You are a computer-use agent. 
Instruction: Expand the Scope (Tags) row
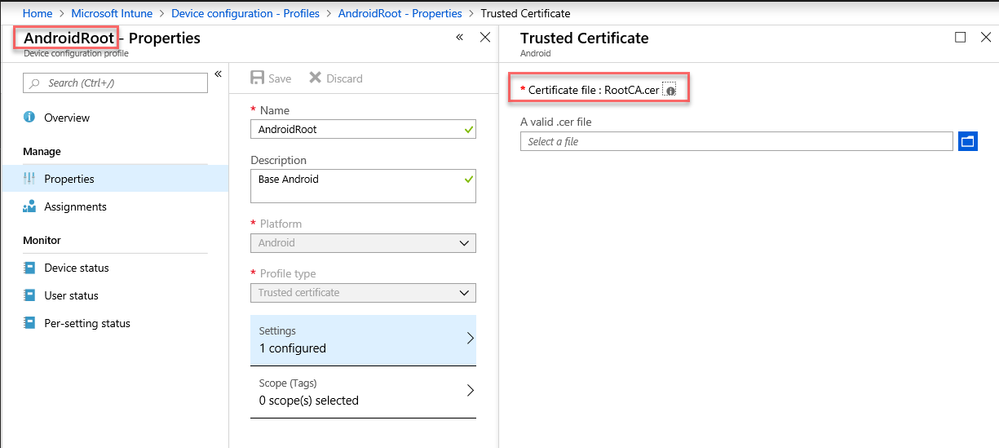pyautogui.click(x=363, y=392)
